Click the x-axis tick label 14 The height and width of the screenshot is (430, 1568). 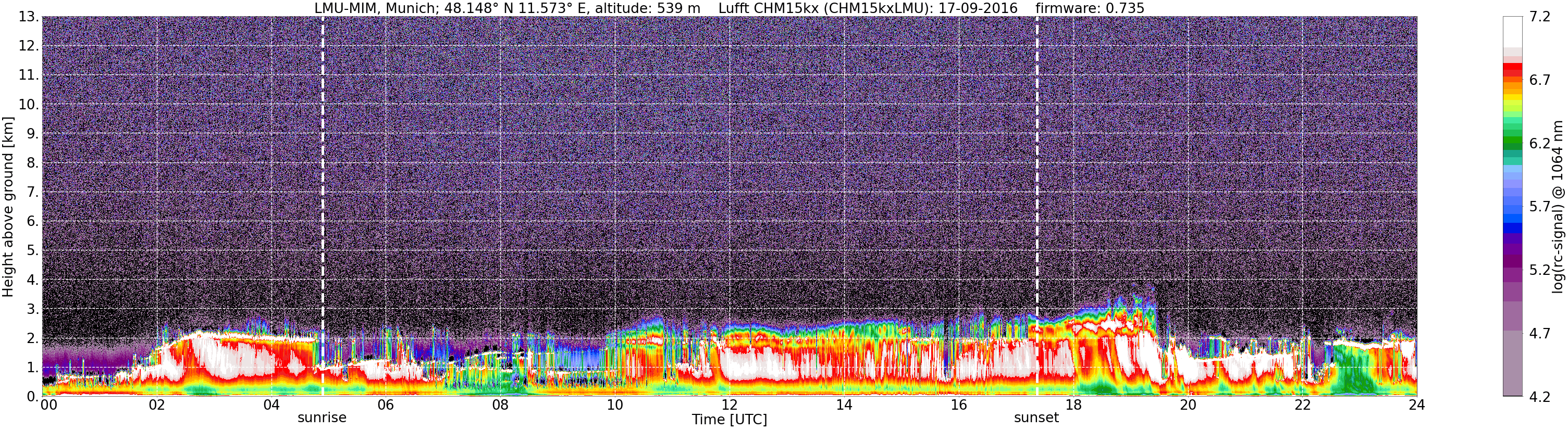coord(844,405)
